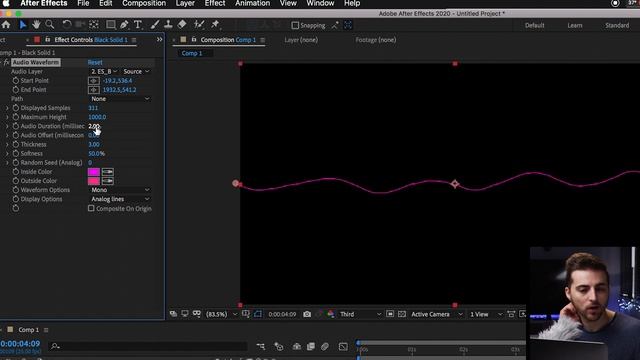This screenshot has height=360, width=640.
Task: Switch to Default workspace
Action: click(535, 25)
